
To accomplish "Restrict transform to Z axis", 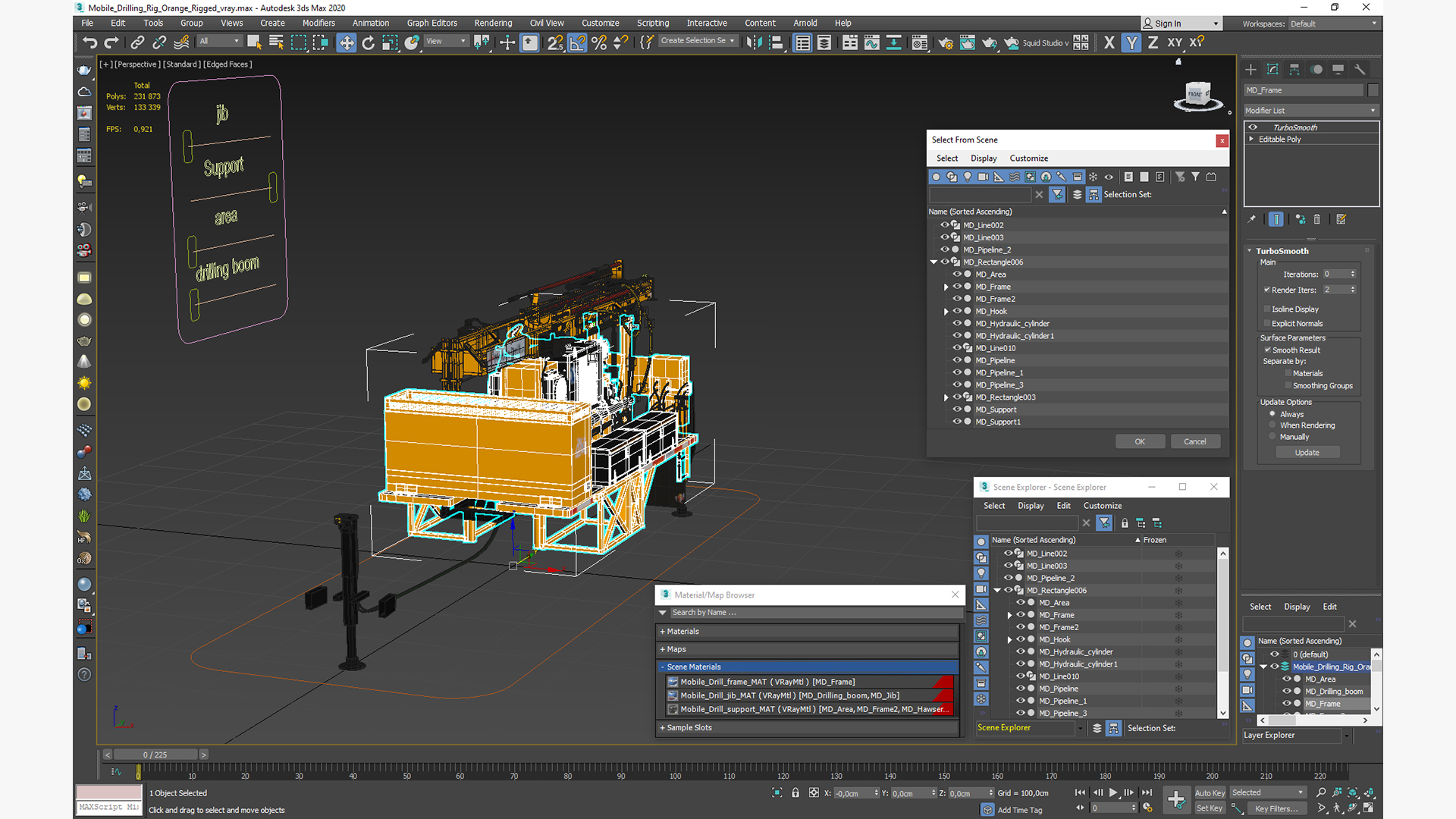I will point(1153,42).
